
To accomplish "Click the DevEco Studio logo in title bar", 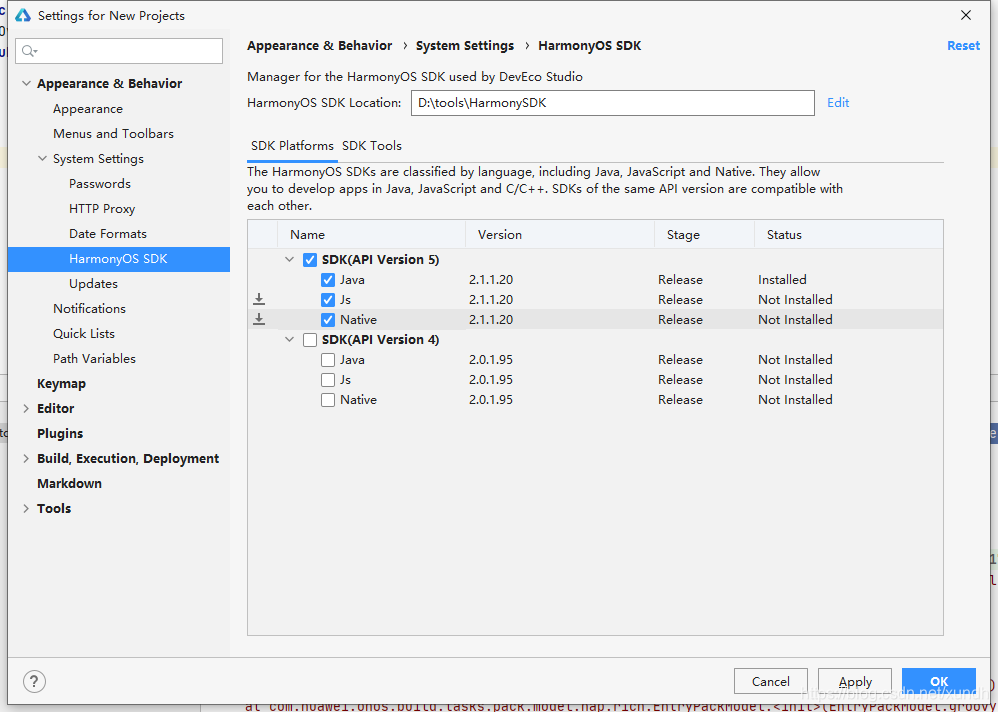I will [23, 15].
